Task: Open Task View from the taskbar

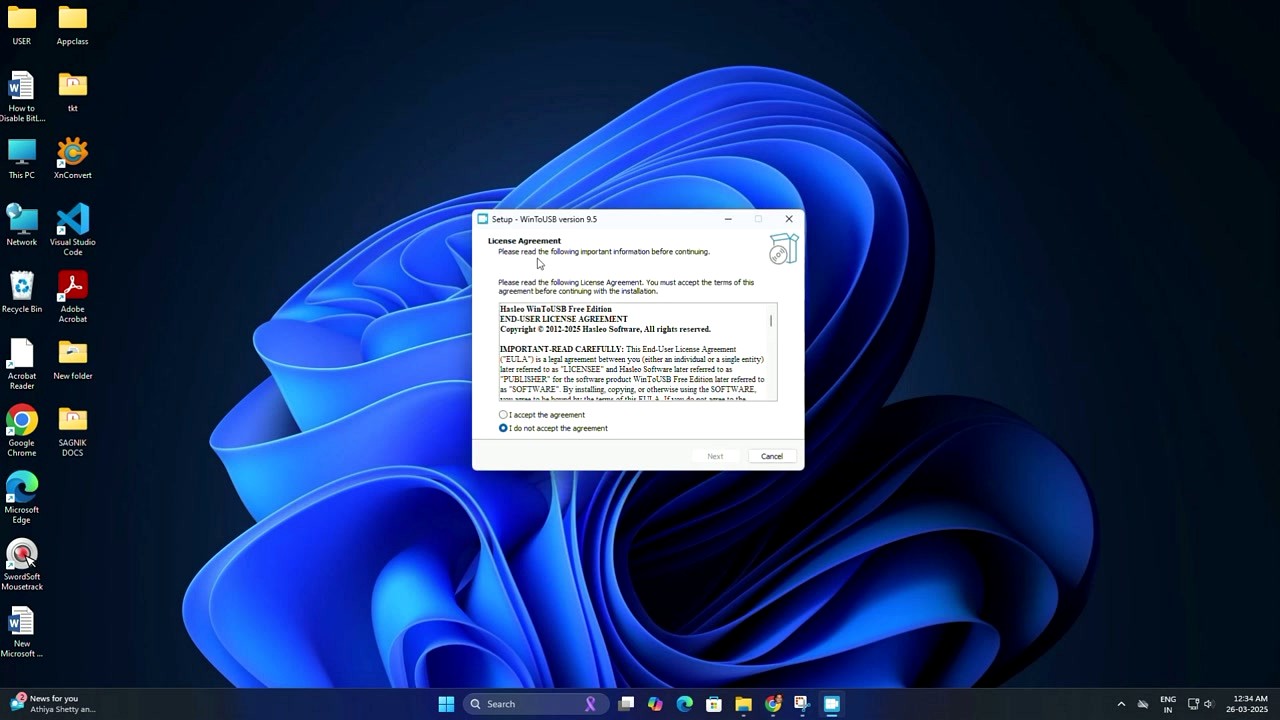Action: (626, 703)
